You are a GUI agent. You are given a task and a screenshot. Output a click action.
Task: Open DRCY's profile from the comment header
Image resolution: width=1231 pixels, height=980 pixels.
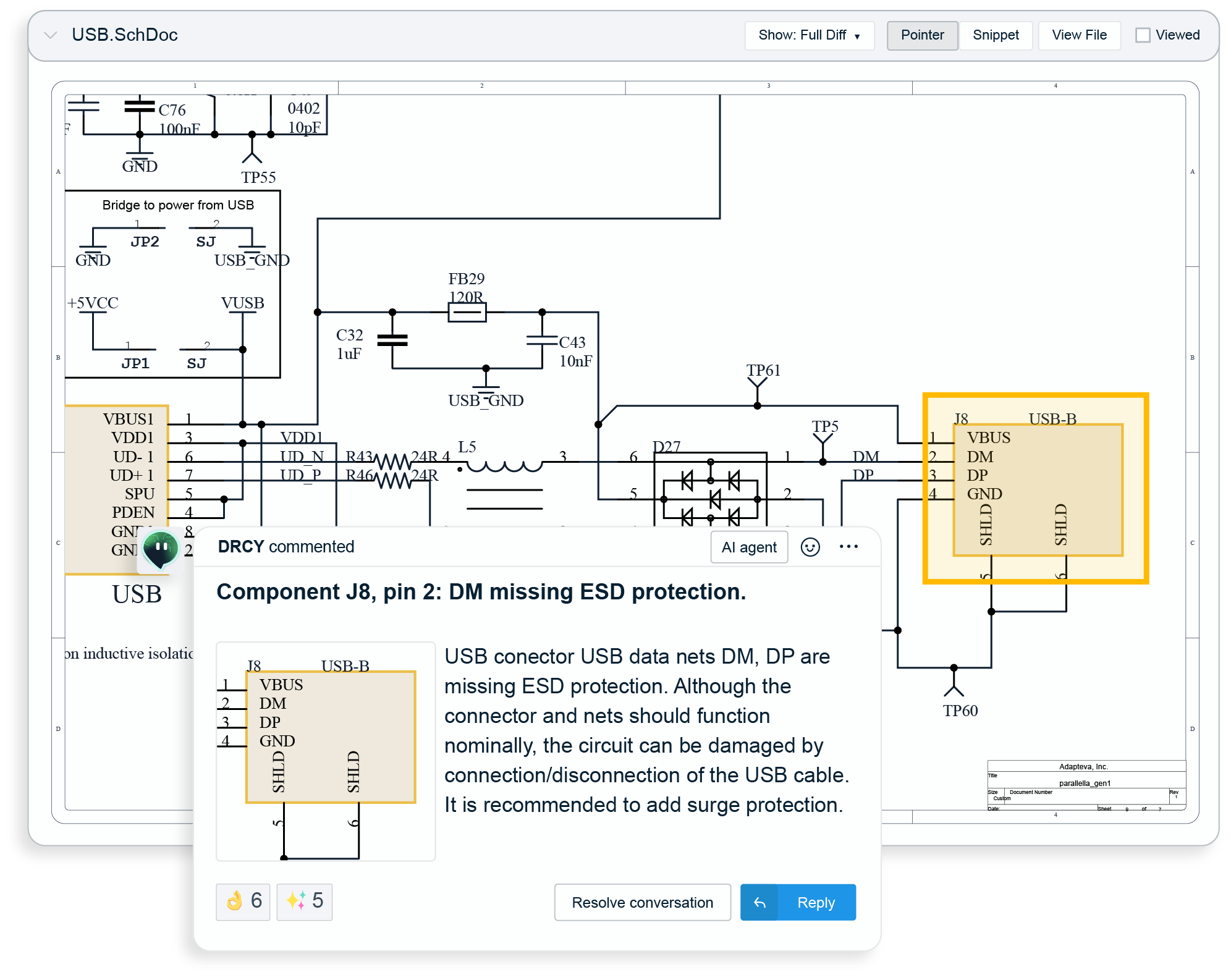[x=241, y=547]
